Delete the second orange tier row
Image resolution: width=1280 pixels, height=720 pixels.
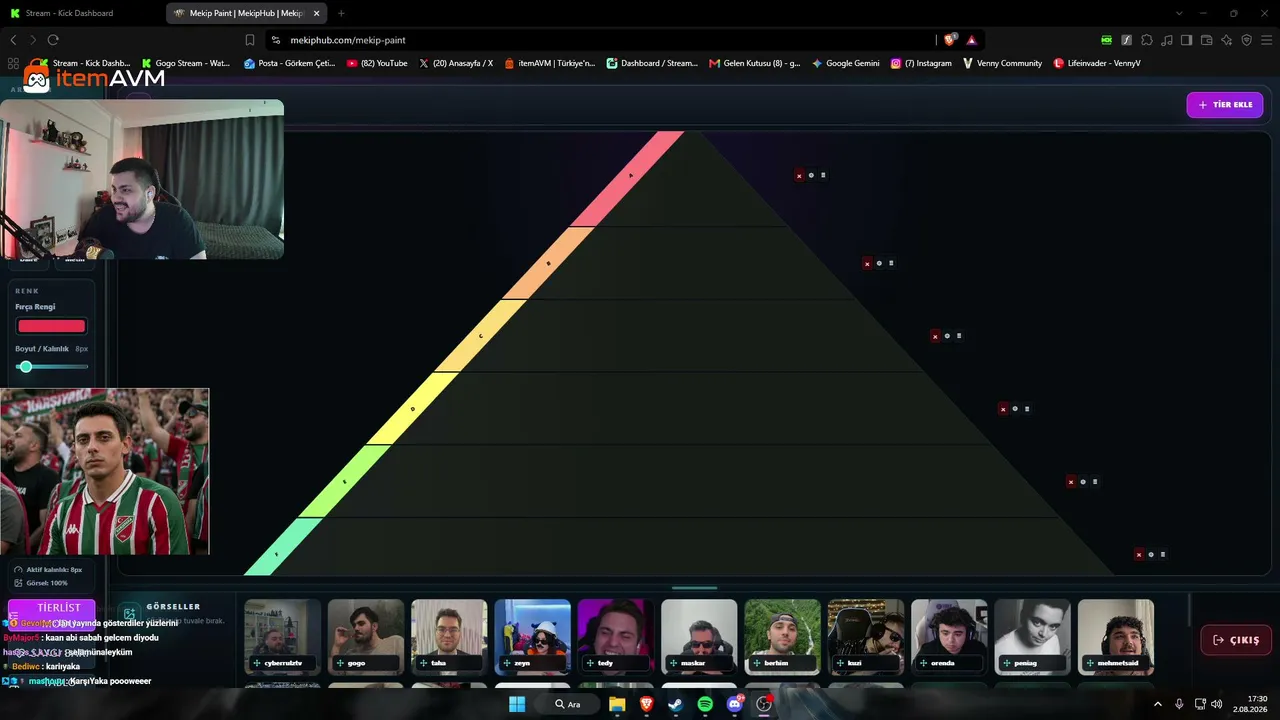pyautogui.click(x=867, y=264)
